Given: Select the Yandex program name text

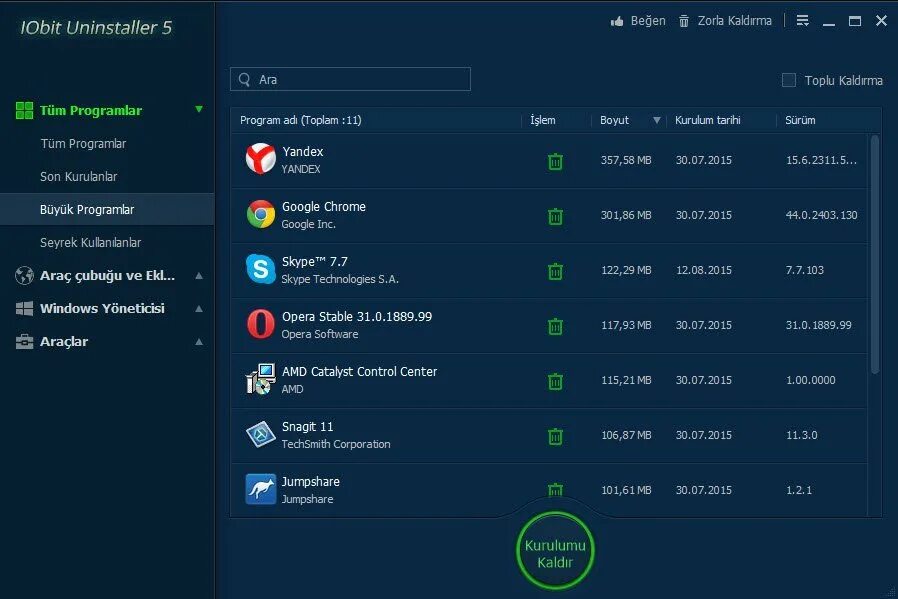Looking at the screenshot, I should point(302,152).
